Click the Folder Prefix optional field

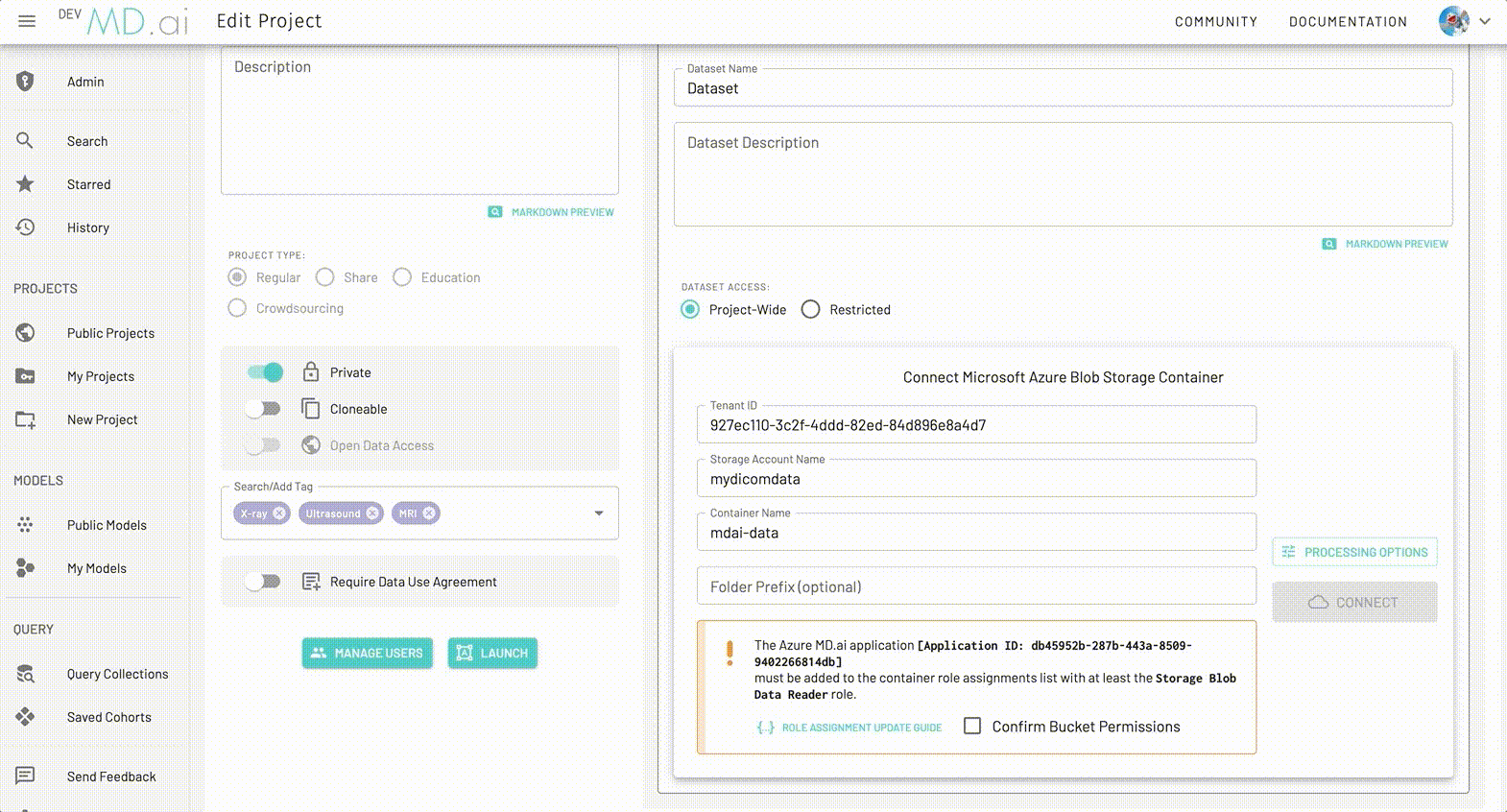976,585
